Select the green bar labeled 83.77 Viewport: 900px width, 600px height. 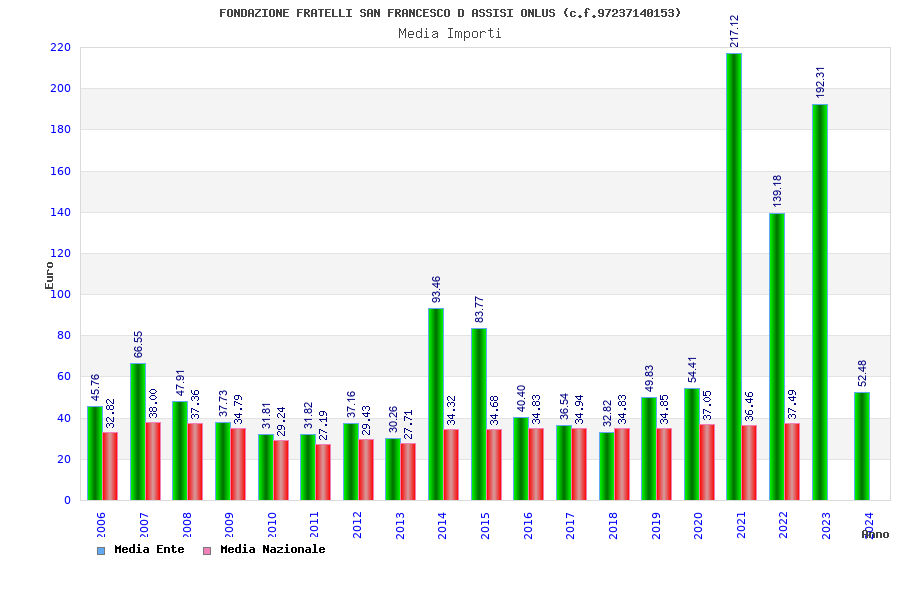(x=479, y=414)
